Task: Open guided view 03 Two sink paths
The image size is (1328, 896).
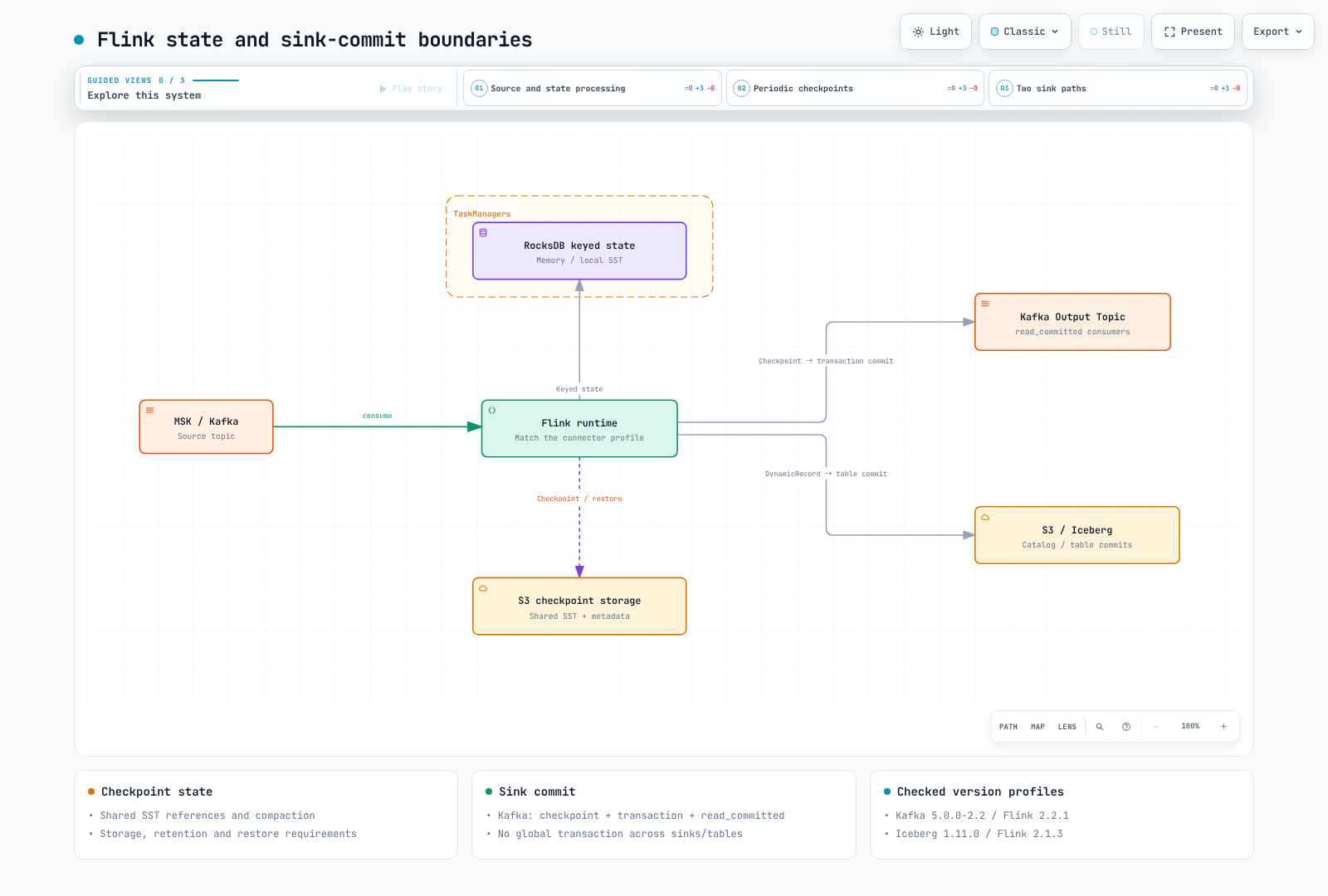Action: [1118, 88]
